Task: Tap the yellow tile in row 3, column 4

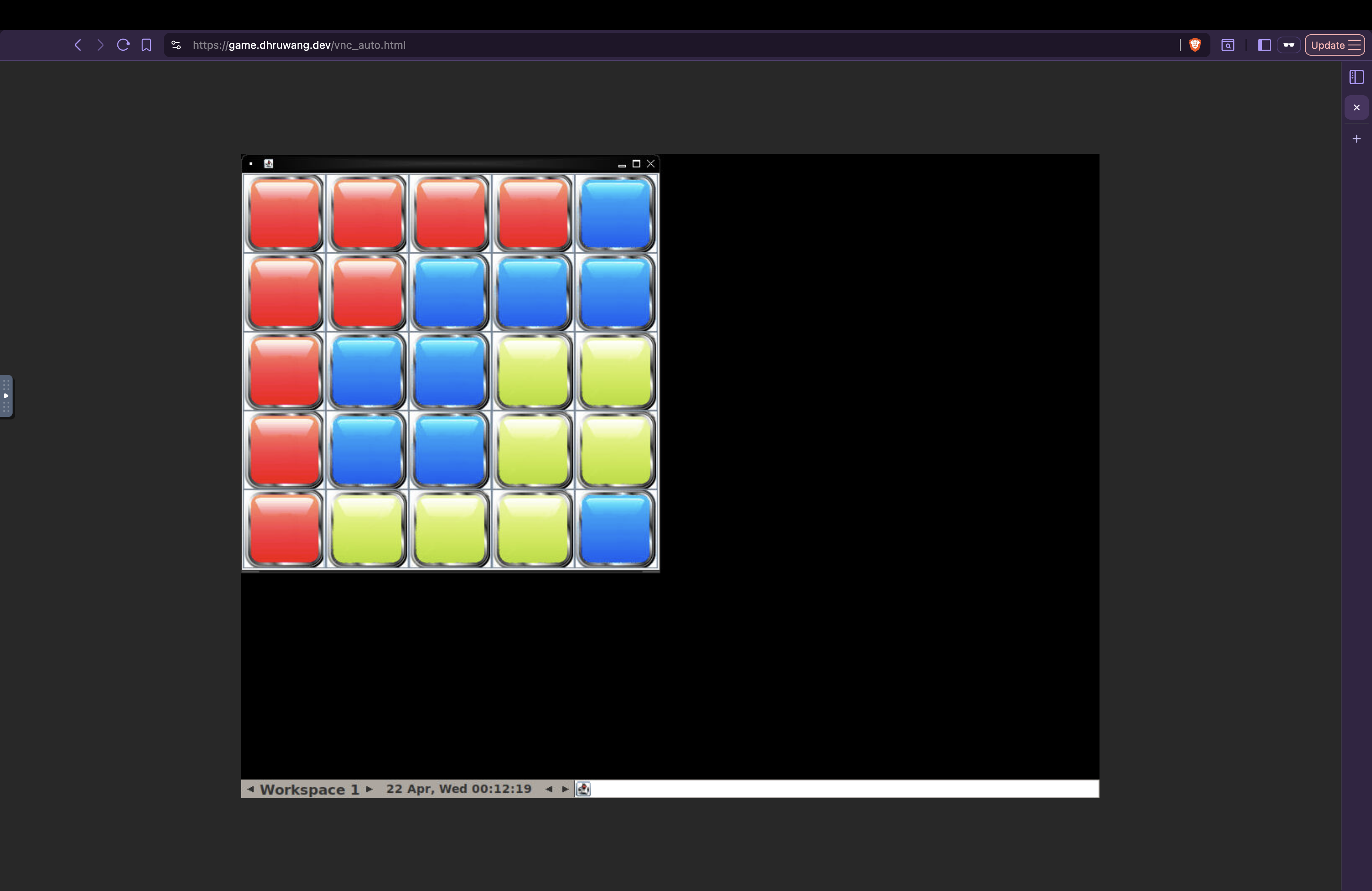Action: [x=533, y=372]
